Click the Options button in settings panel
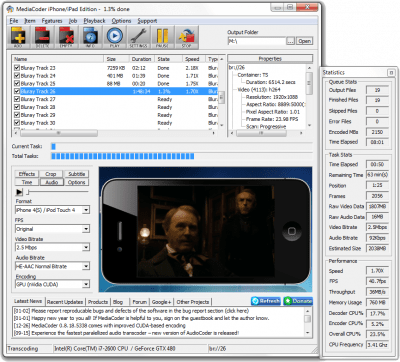400x362 pixels. 77,182
